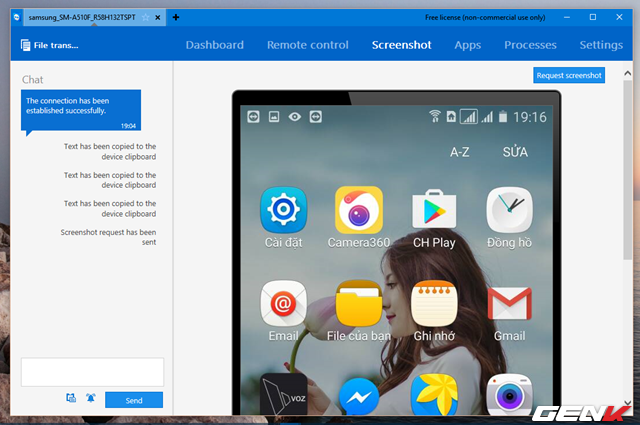Add a new session tab with plus
The image size is (640, 425).
click(176, 17)
